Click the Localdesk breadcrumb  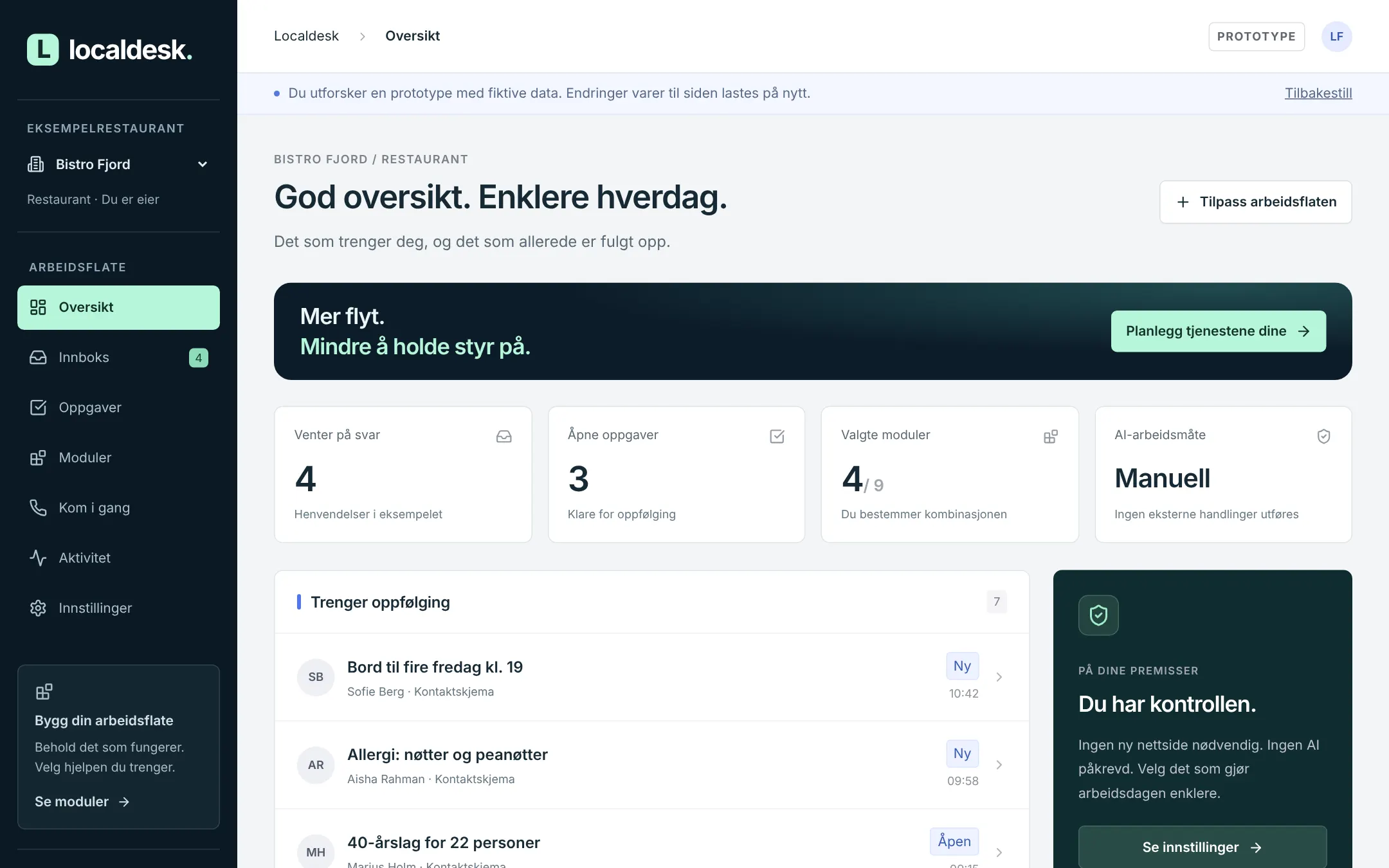click(306, 36)
